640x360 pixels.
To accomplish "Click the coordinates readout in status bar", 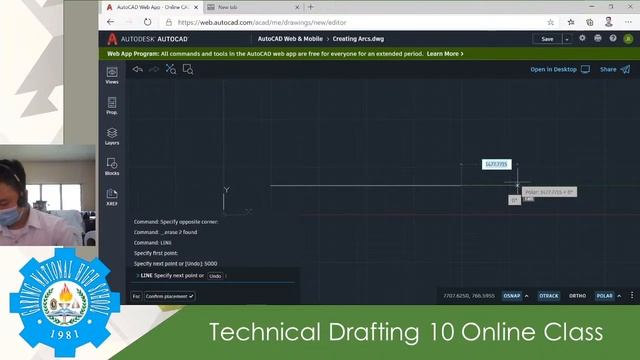I will (x=469, y=296).
